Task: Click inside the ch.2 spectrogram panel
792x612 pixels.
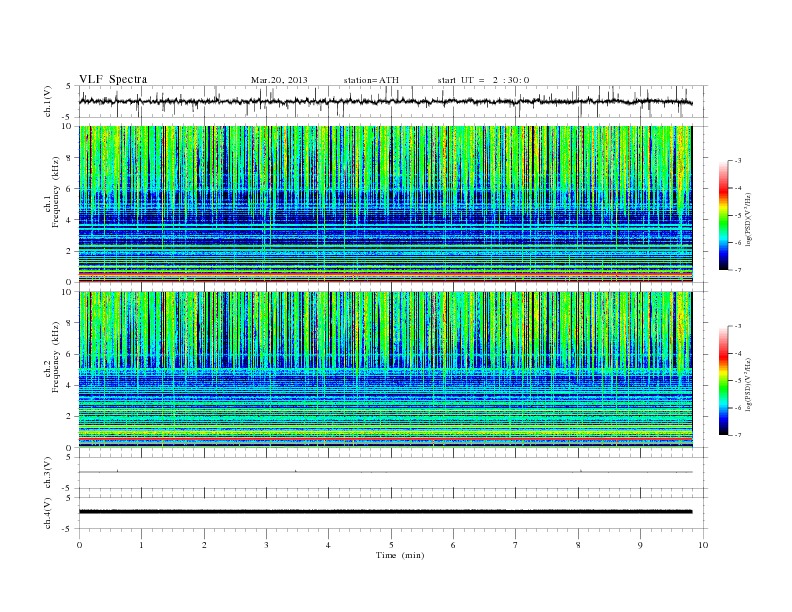Action: [386, 369]
